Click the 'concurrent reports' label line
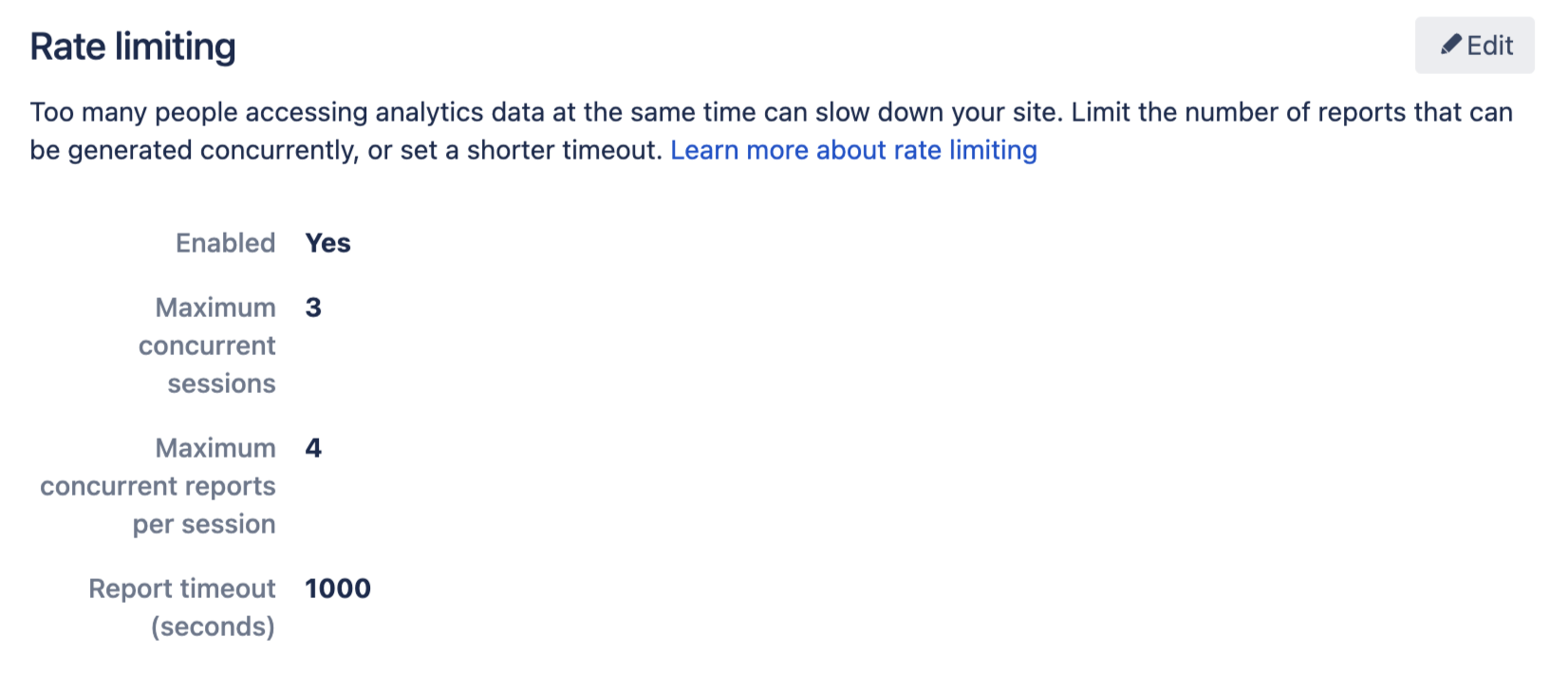1568x674 pixels. 158,486
